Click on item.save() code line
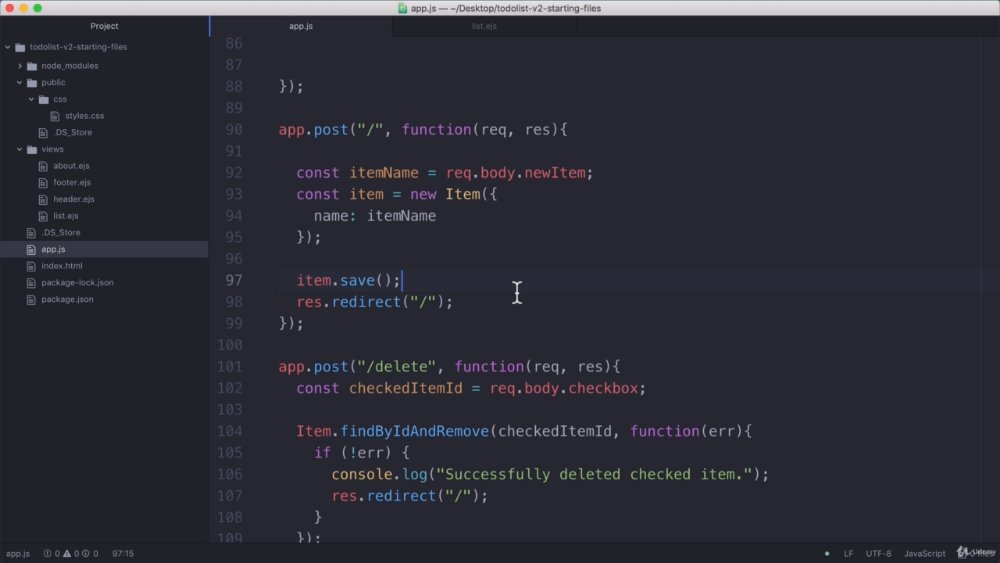The height and width of the screenshot is (563, 1000). tap(348, 281)
